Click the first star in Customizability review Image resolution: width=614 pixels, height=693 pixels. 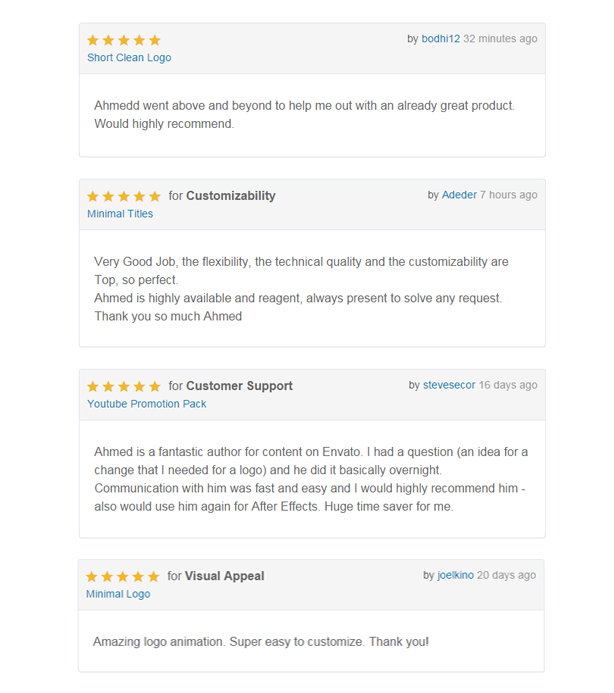[x=93, y=197]
